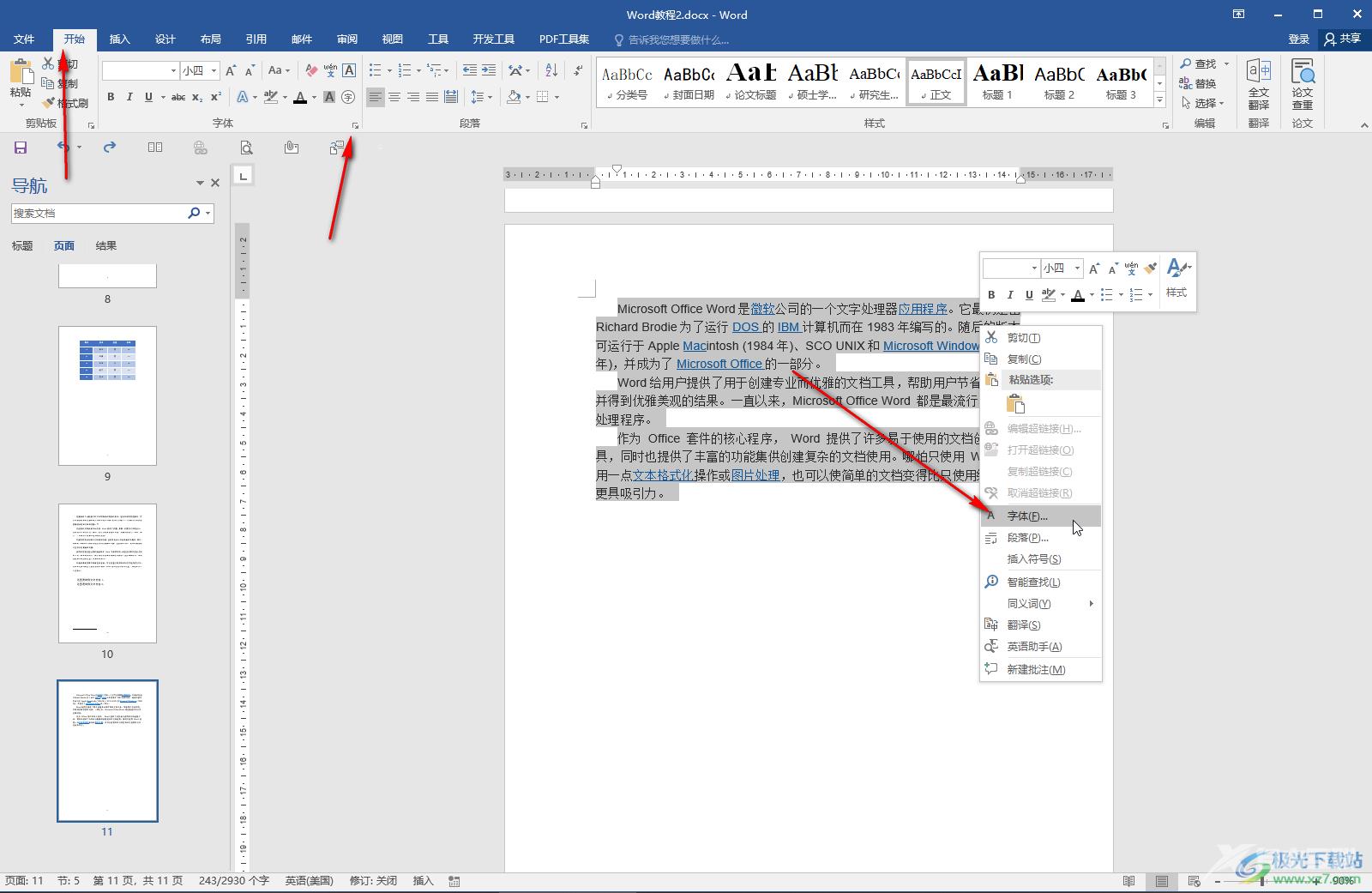
Task: Click the Replace button
Action: (x=1198, y=83)
